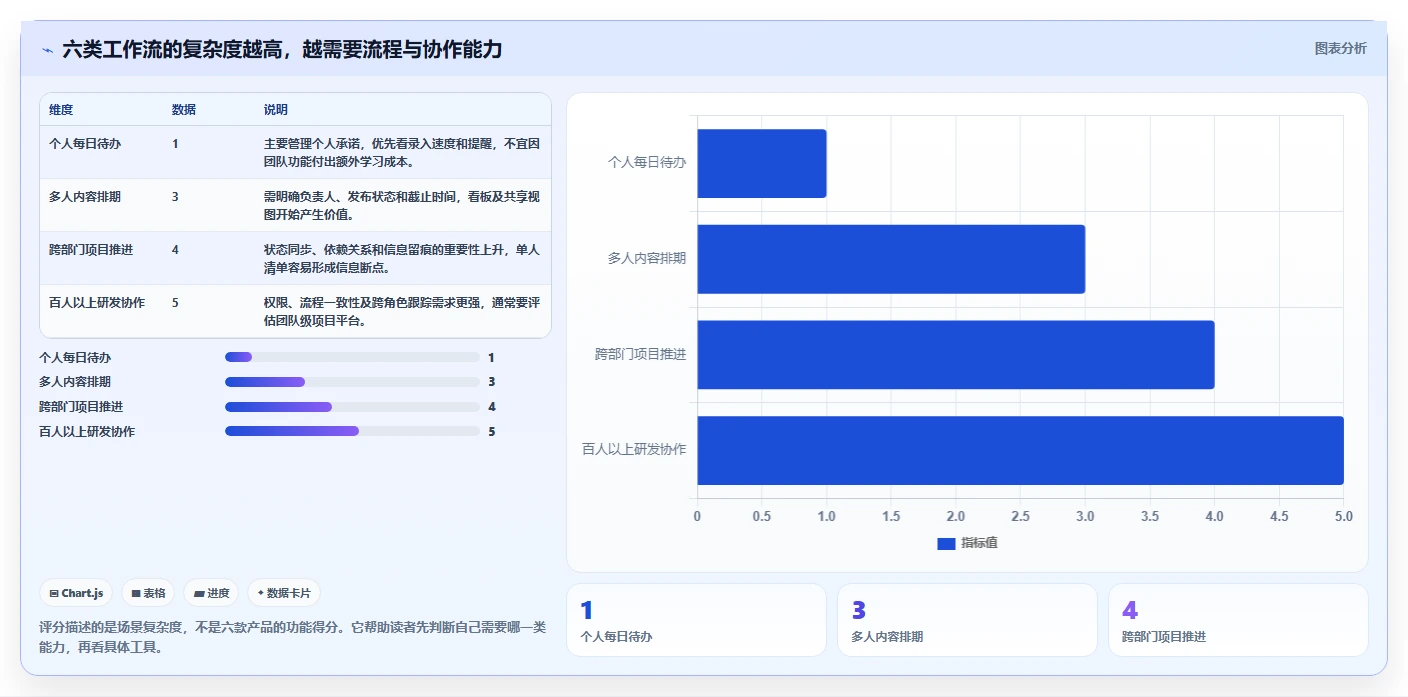Click the Chart.js tag chip
1408x697 pixels.
[x=76, y=593]
